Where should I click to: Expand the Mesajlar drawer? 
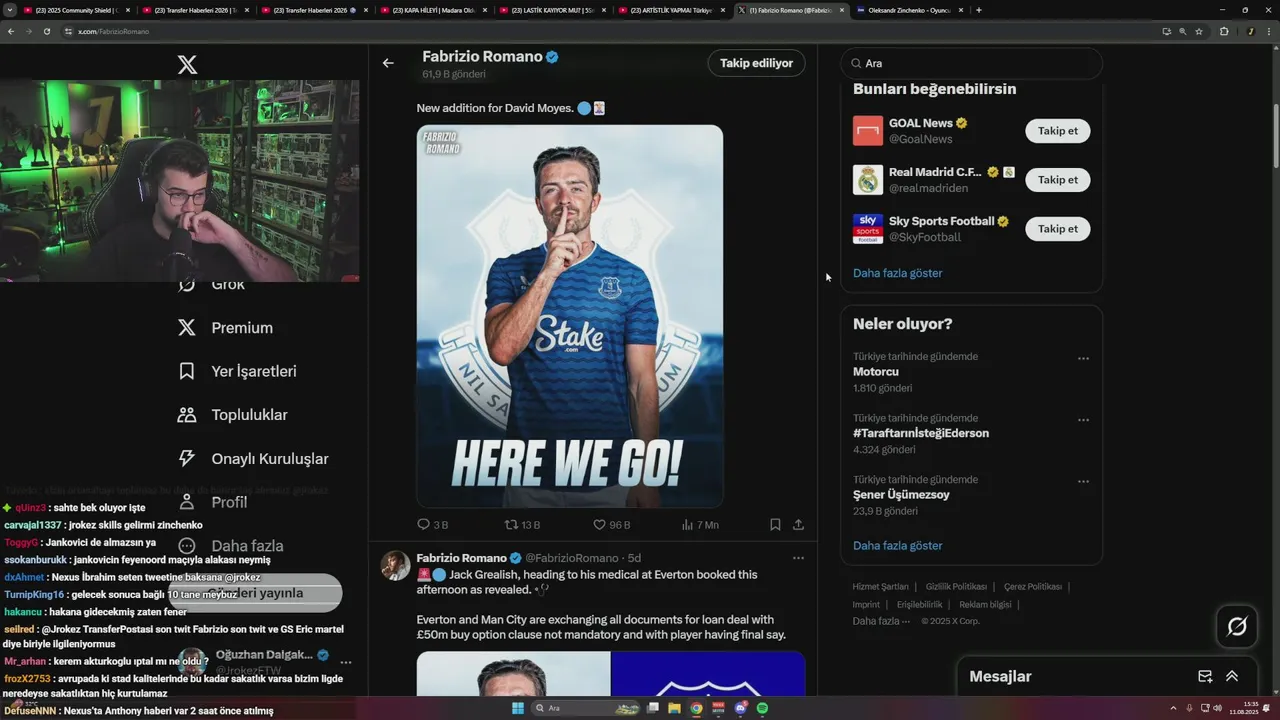[1232, 677]
